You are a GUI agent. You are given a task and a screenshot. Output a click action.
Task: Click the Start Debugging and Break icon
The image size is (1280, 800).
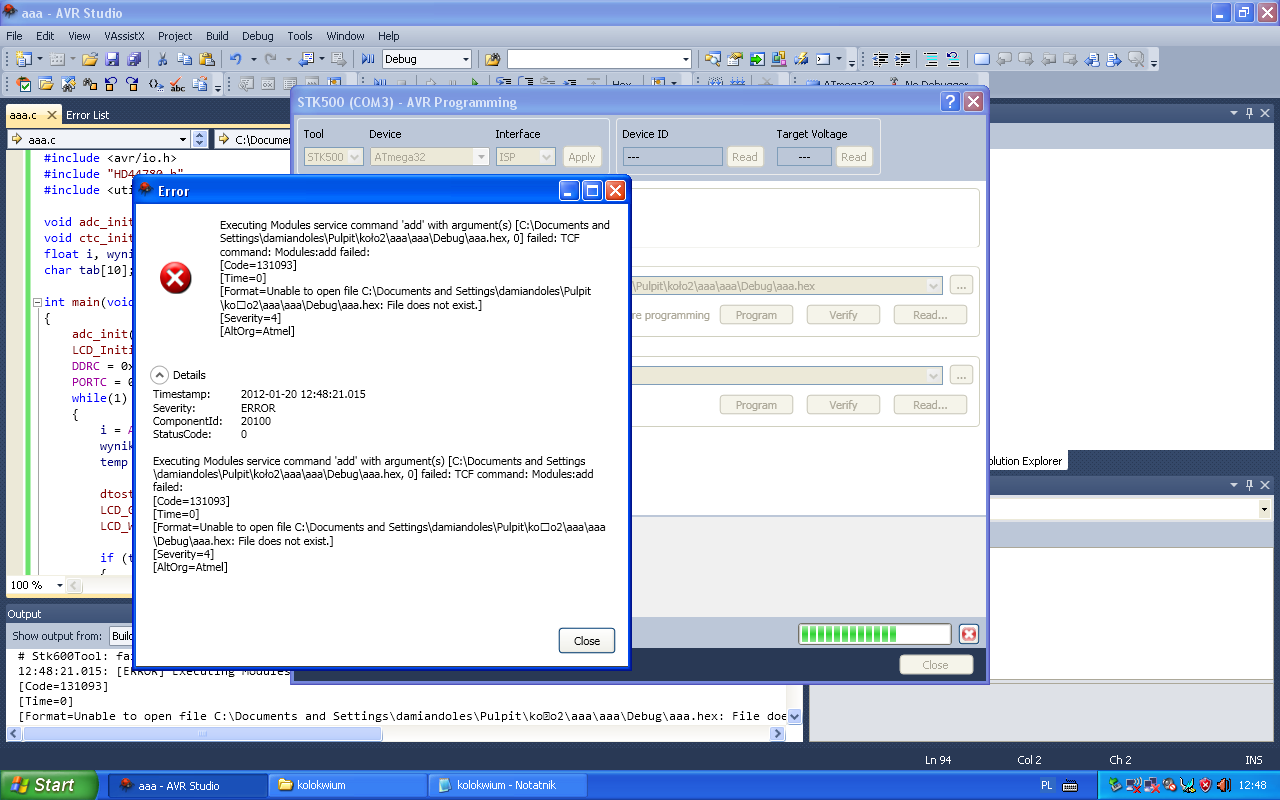click(367, 59)
